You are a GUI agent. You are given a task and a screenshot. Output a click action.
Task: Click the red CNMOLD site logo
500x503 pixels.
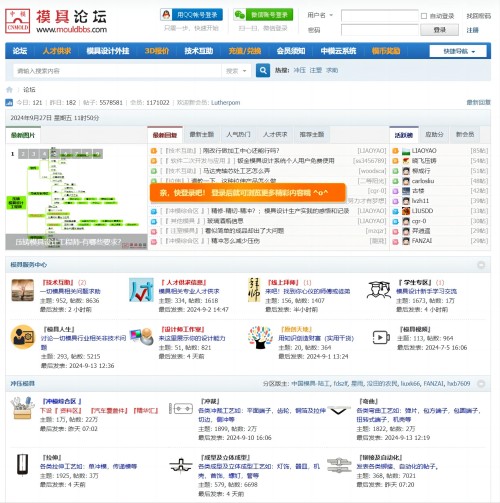pos(18,21)
